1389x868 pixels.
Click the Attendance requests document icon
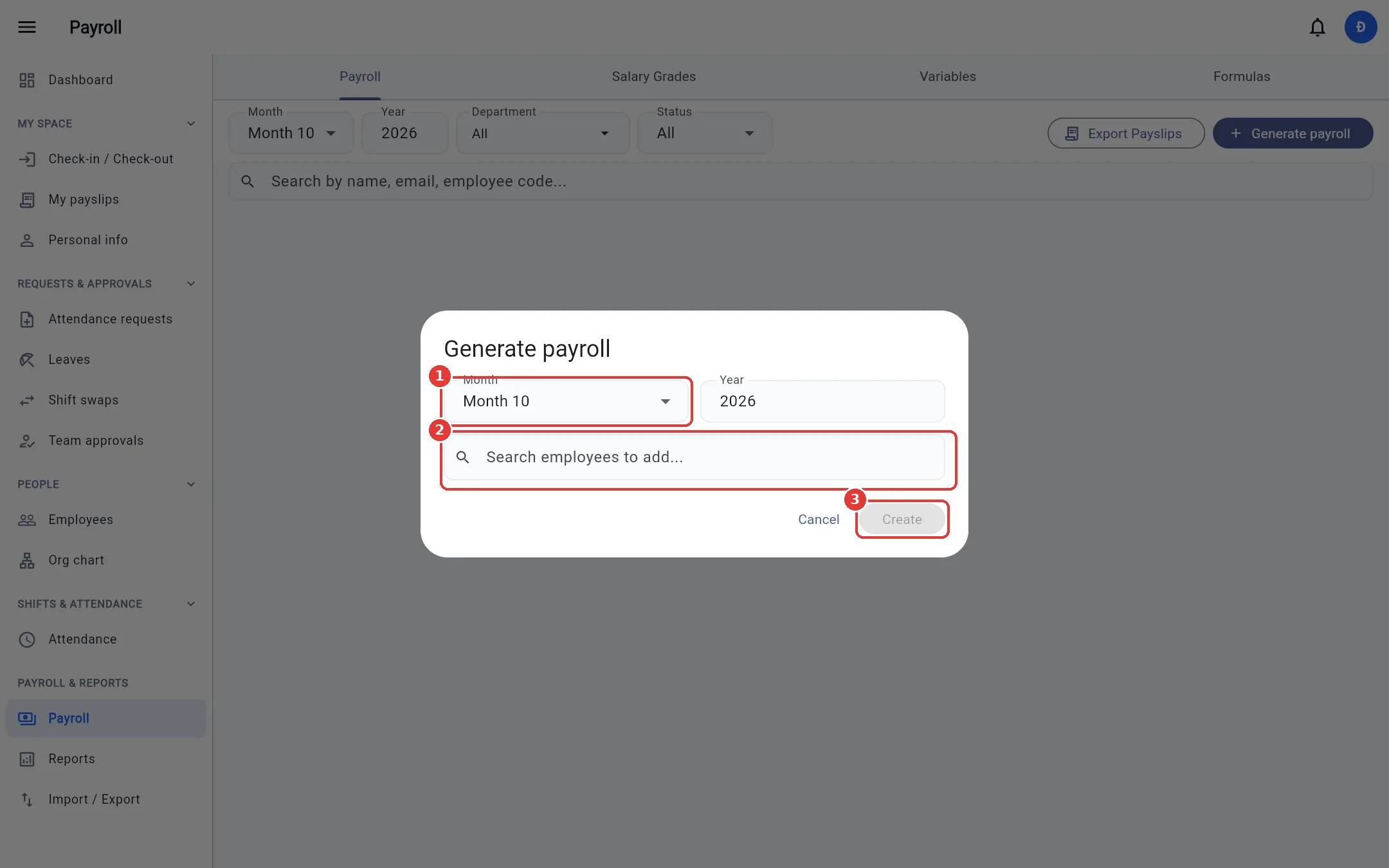tap(27, 319)
